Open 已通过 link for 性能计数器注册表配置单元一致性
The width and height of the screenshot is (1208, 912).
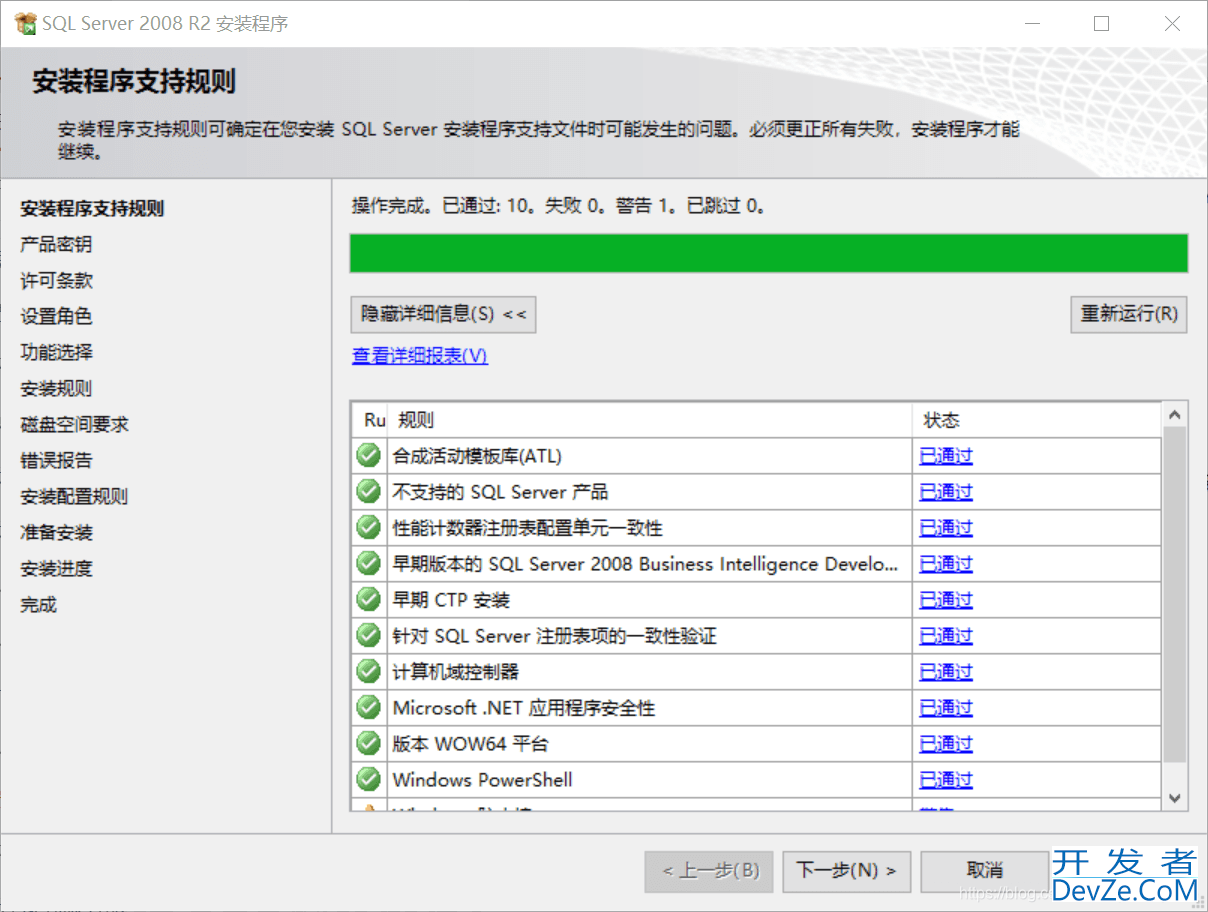point(946,528)
